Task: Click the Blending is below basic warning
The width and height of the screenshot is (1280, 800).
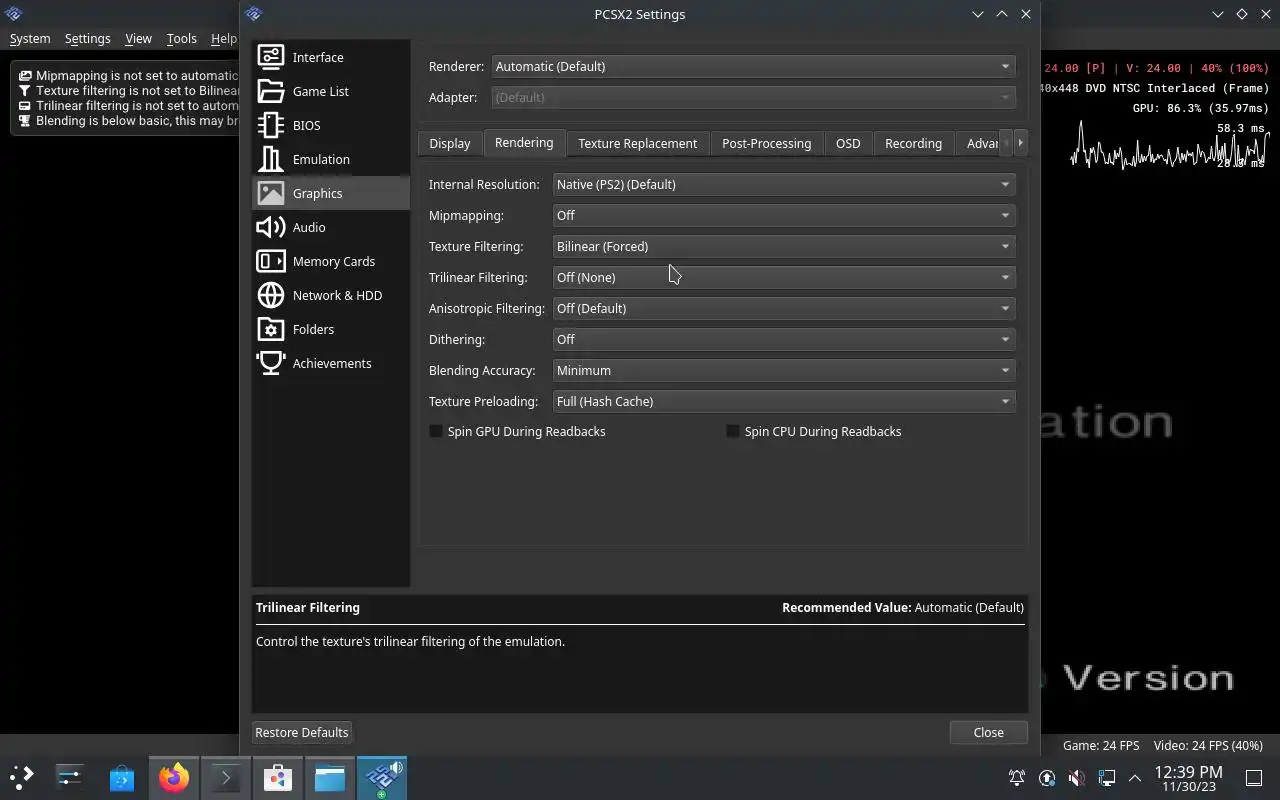Action: (128, 120)
